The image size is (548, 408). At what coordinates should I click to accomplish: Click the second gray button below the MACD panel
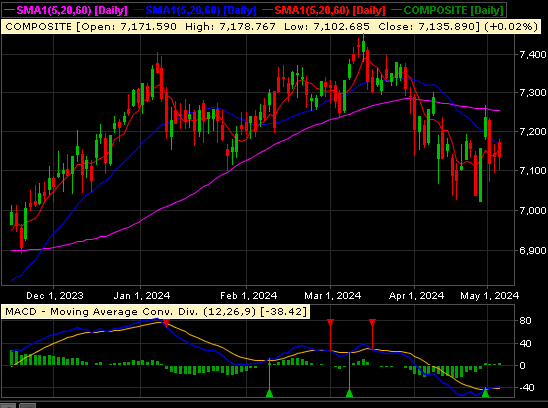pos(28,406)
